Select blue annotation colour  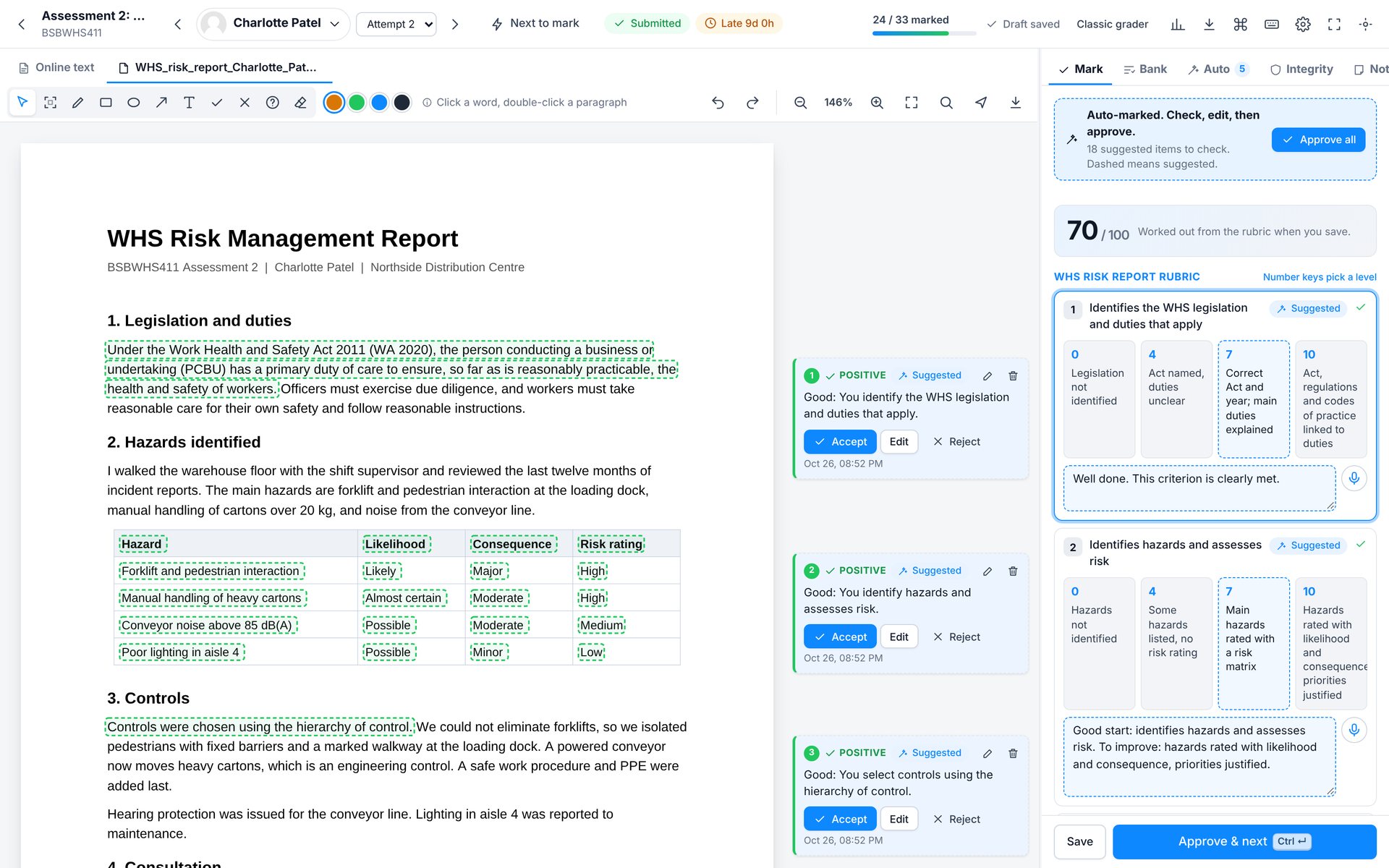(x=379, y=103)
